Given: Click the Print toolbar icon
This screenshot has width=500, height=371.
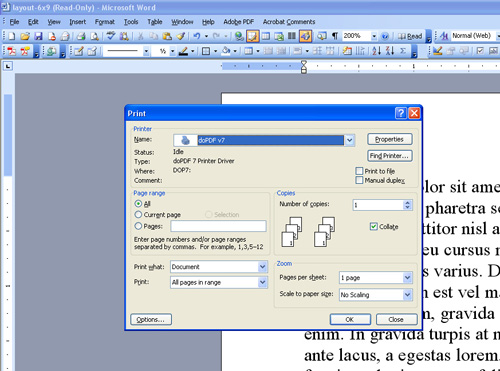Looking at the screenshot, I should coord(81,36).
